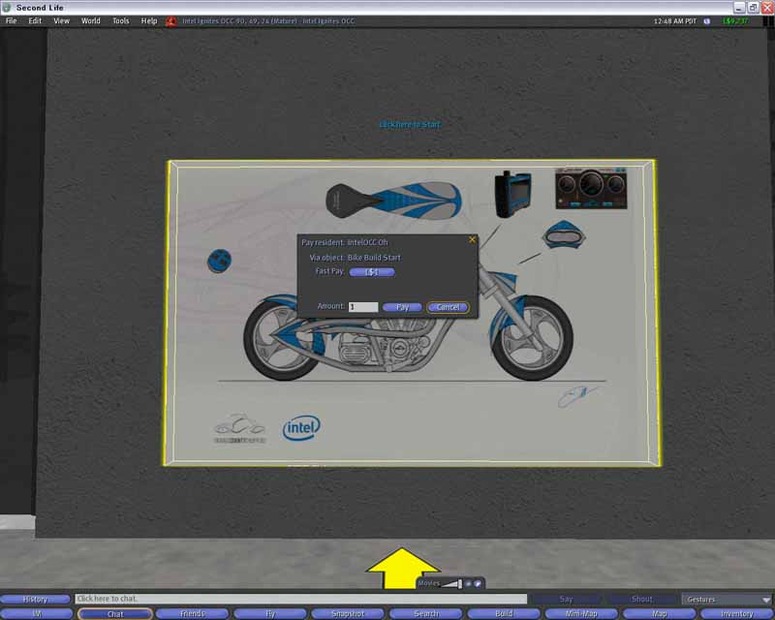Click the round blue emblem part

point(219,261)
